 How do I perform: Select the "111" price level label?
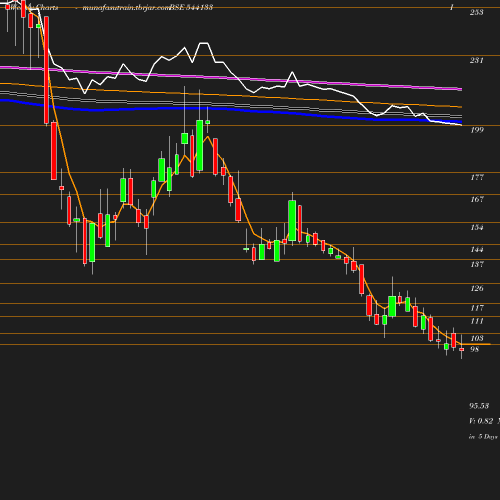click(x=477, y=321)
